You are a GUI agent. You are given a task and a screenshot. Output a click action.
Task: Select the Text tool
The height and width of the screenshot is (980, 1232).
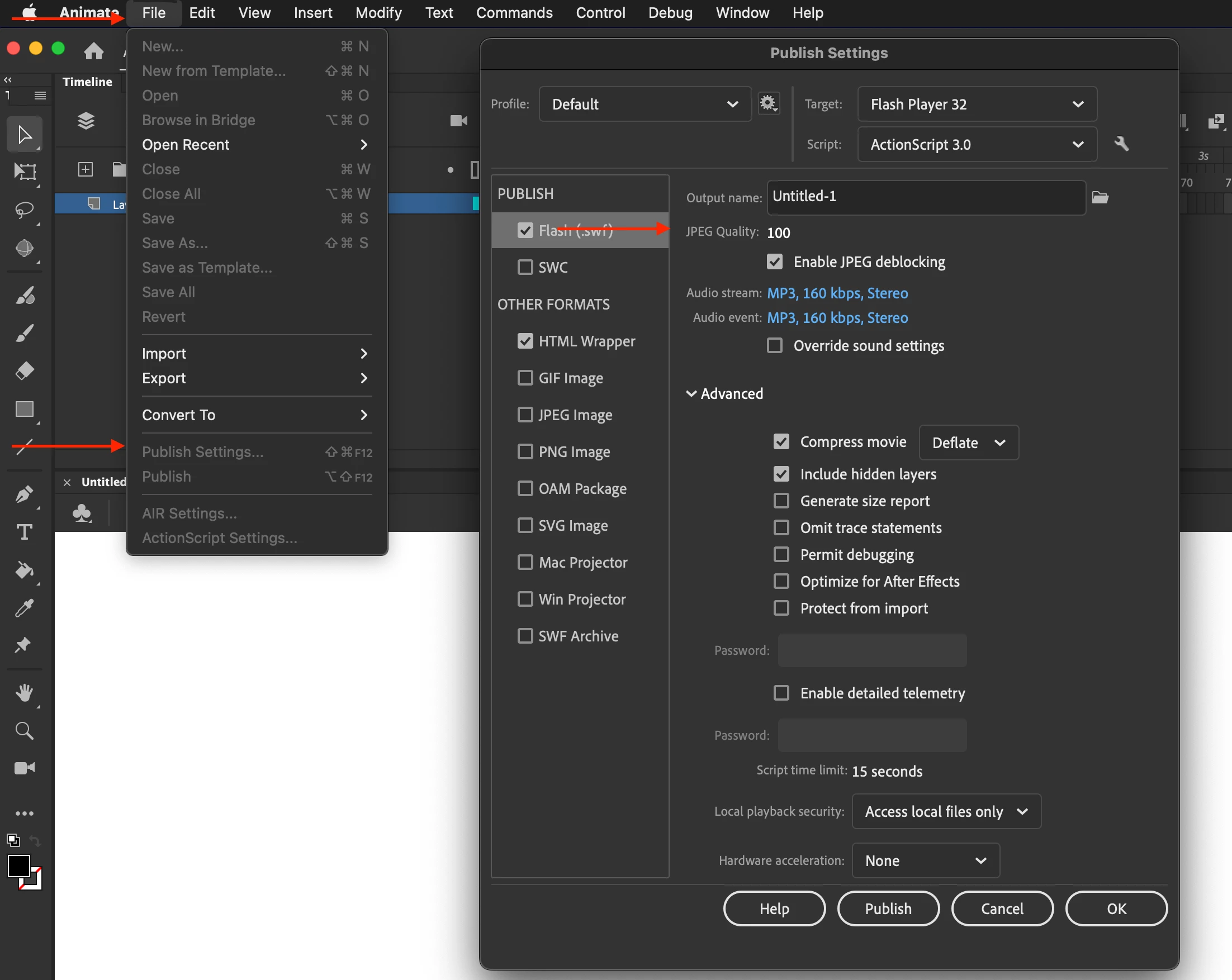point(24,532)
